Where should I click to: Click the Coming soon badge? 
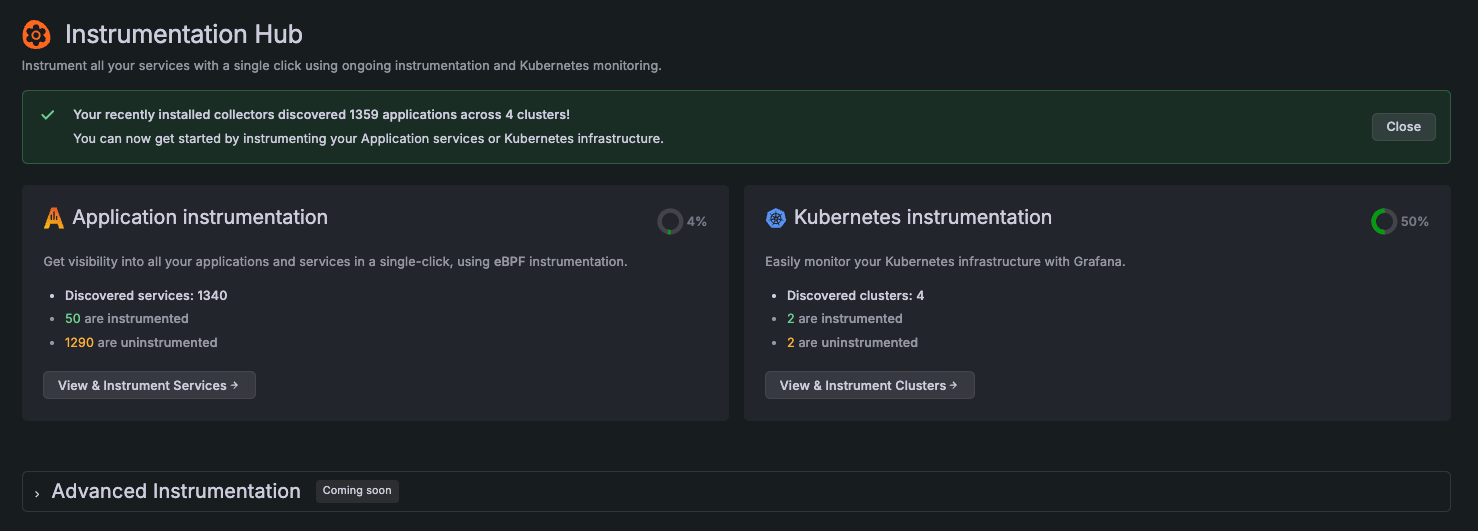[x=357, y=491]
